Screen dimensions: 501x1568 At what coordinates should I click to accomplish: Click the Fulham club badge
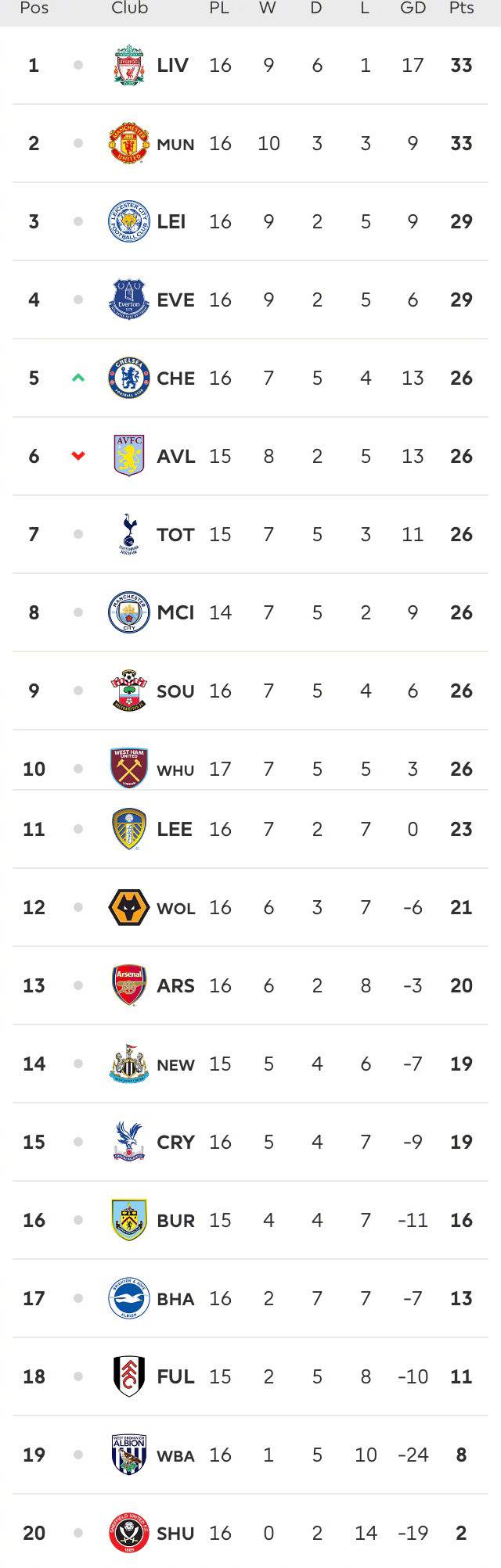pyautogui.click(x=128, y=1376)
